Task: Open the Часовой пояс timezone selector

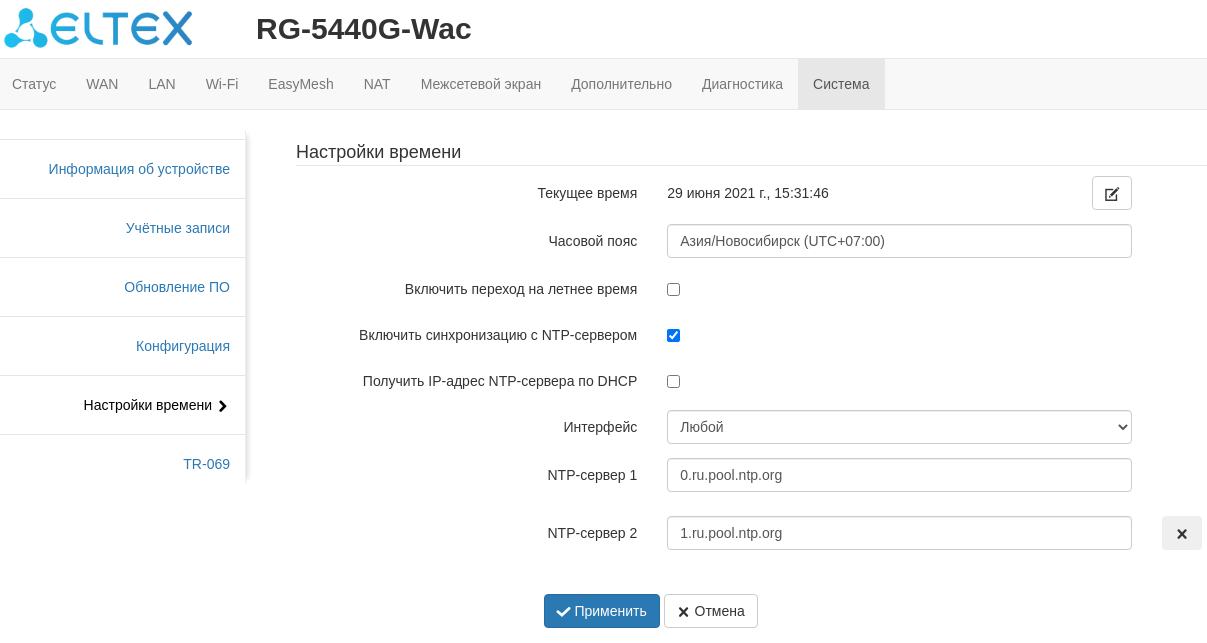Action: tap(898, 241)
